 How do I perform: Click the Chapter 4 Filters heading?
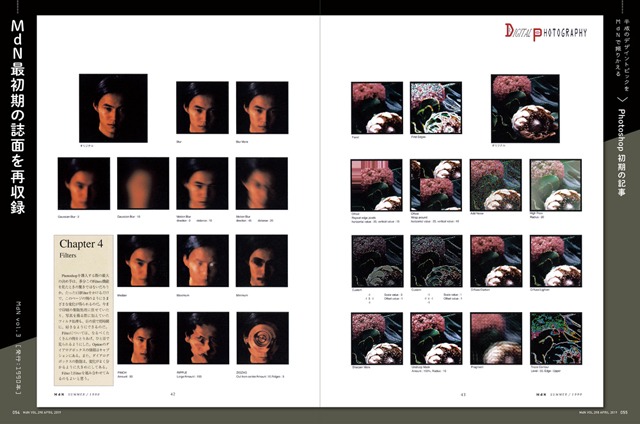pyautogui.click(x=82, y=246)
